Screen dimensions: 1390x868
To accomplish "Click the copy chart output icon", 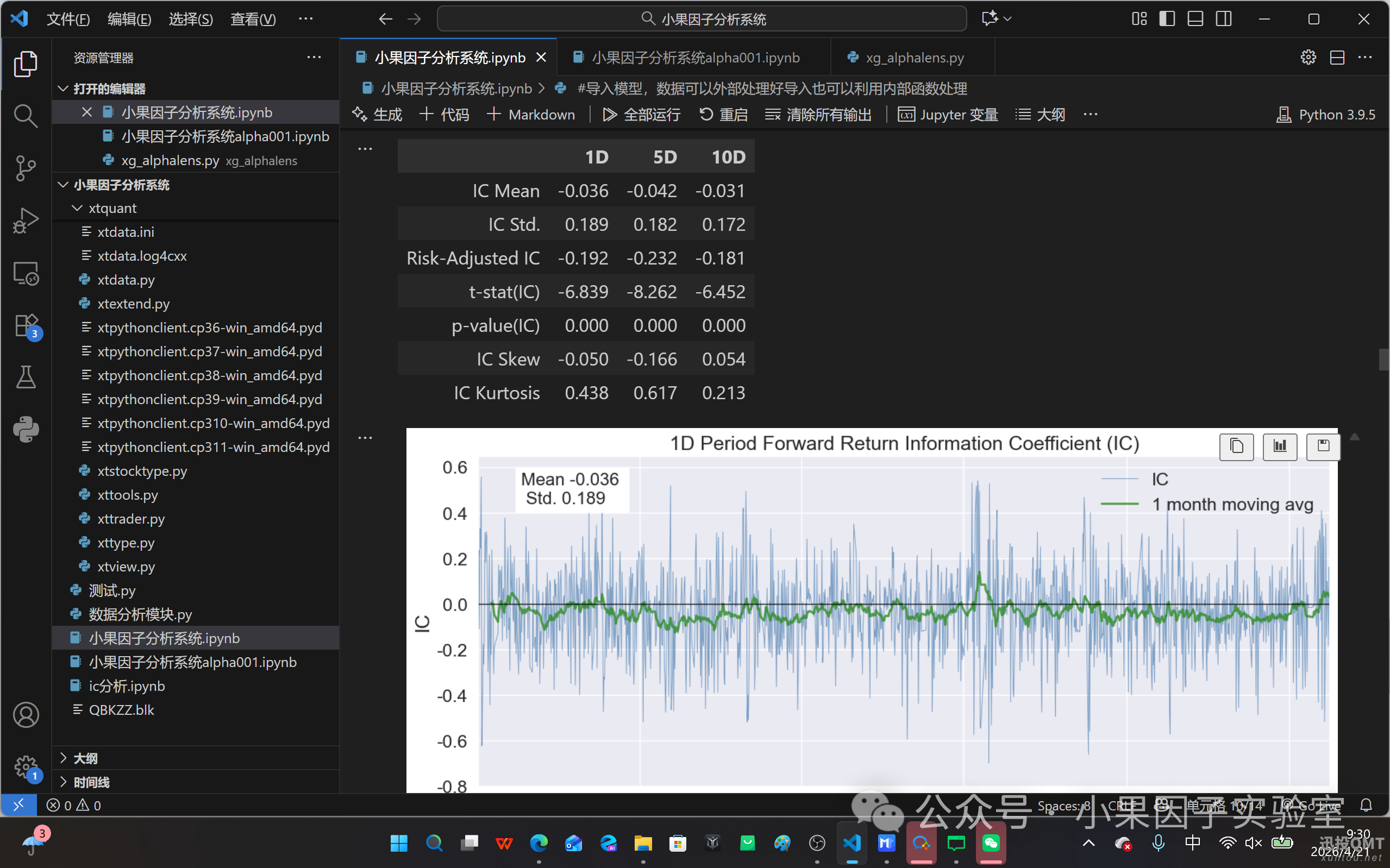I will tap(1236, 446).
